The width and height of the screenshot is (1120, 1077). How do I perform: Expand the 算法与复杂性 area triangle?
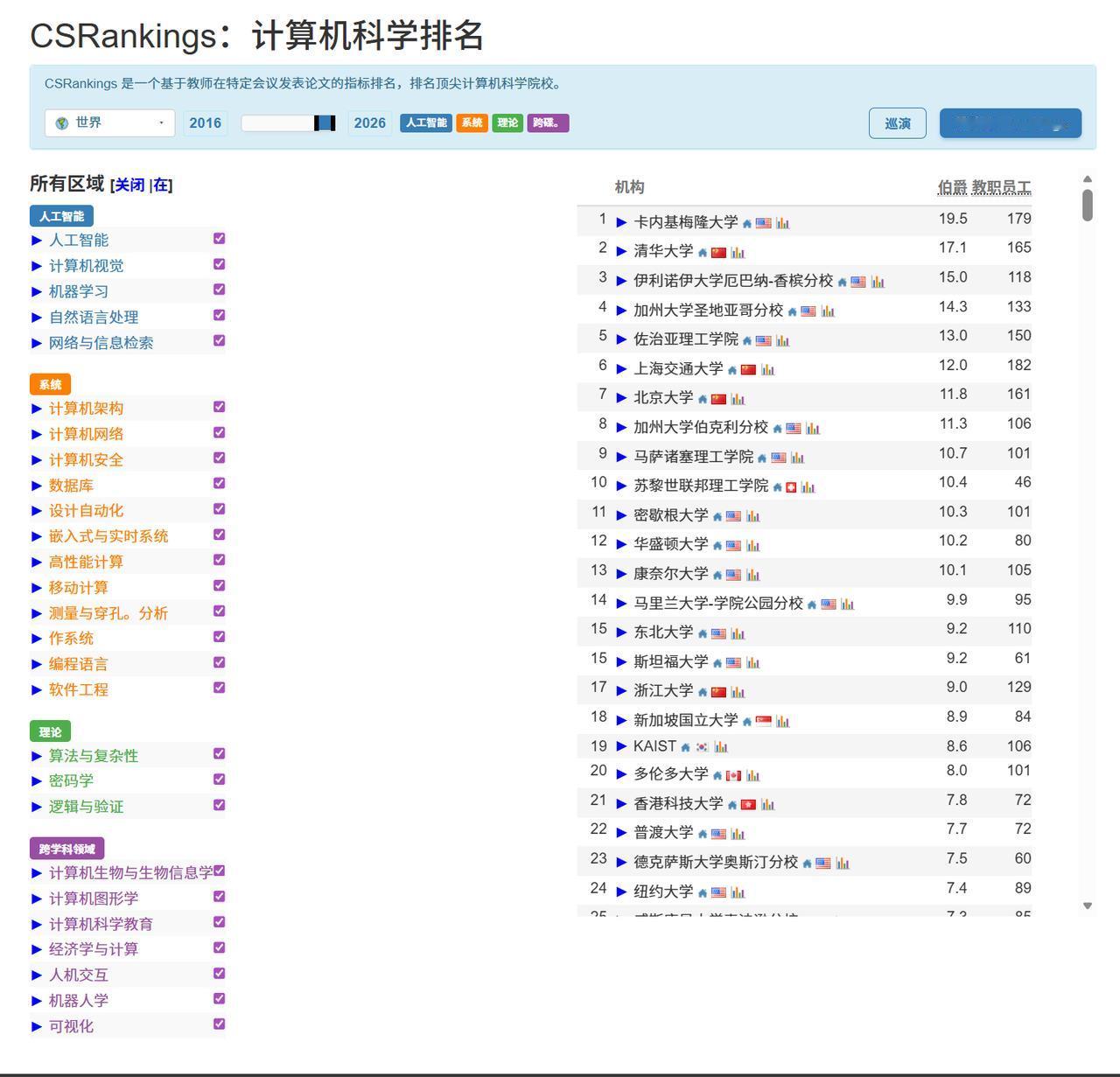(37, 756)
